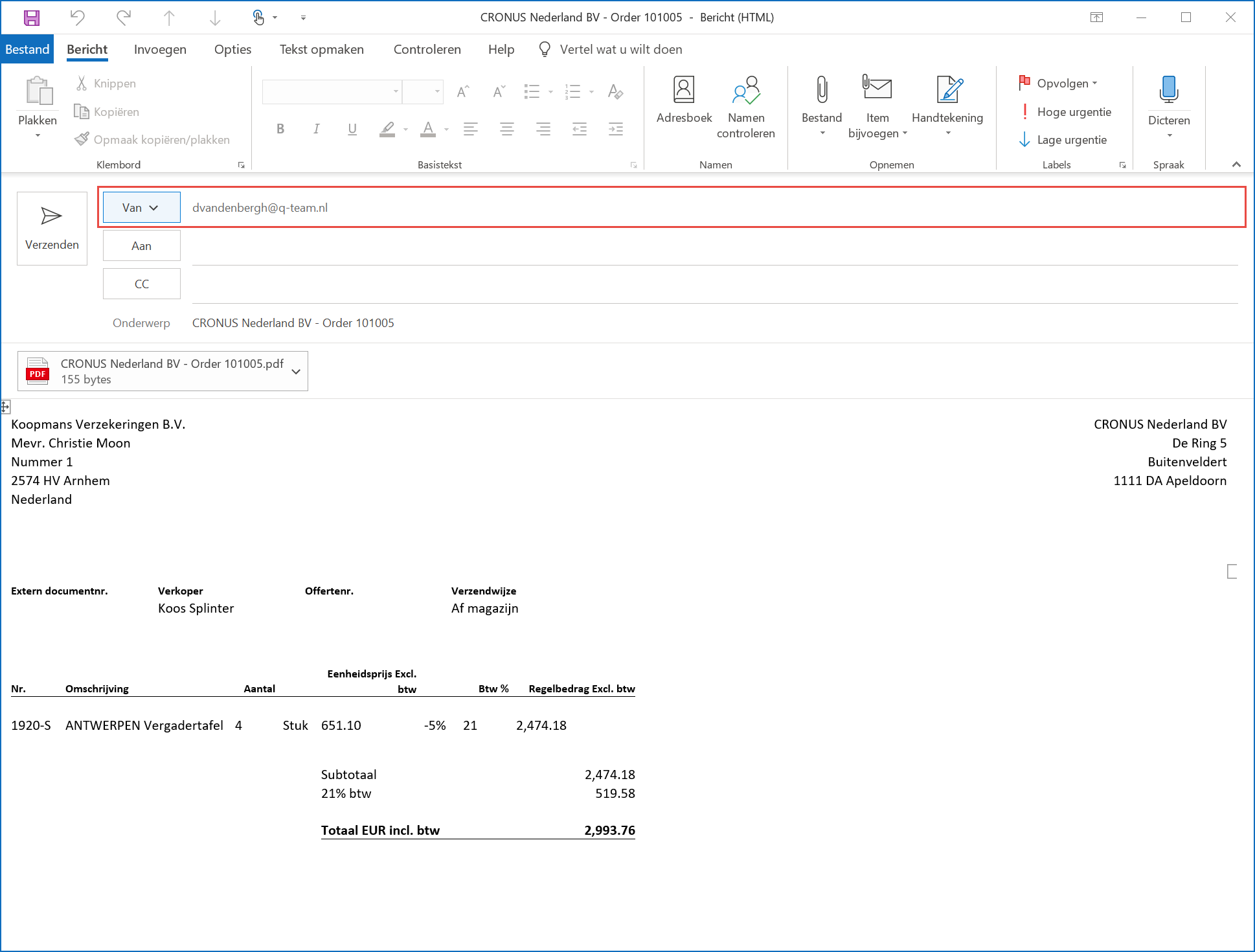Click Verzenden to send message
Image resolution: width=1255 pixels, height=952 pixels.
52,229
